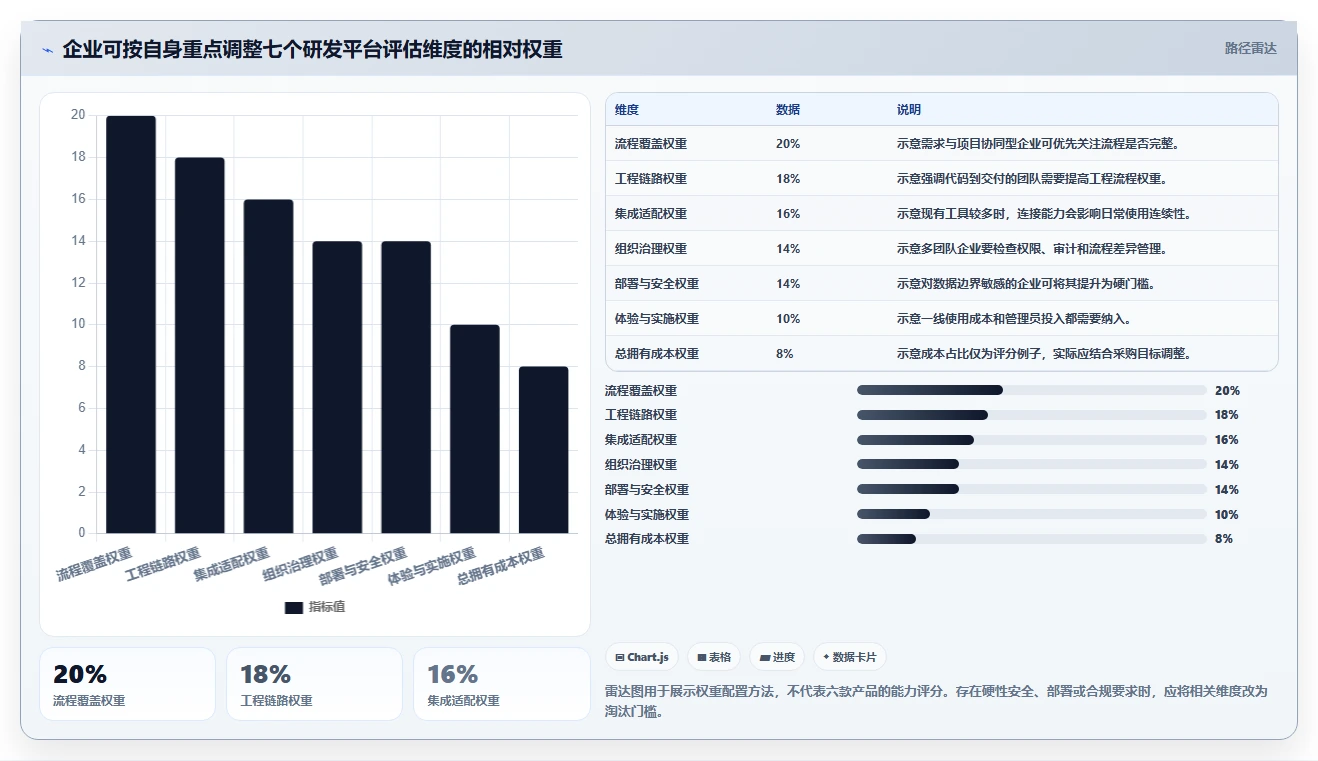Click the title bar zigzag icon
This screenshot has height=761, width=1318.
click(47, 50)
